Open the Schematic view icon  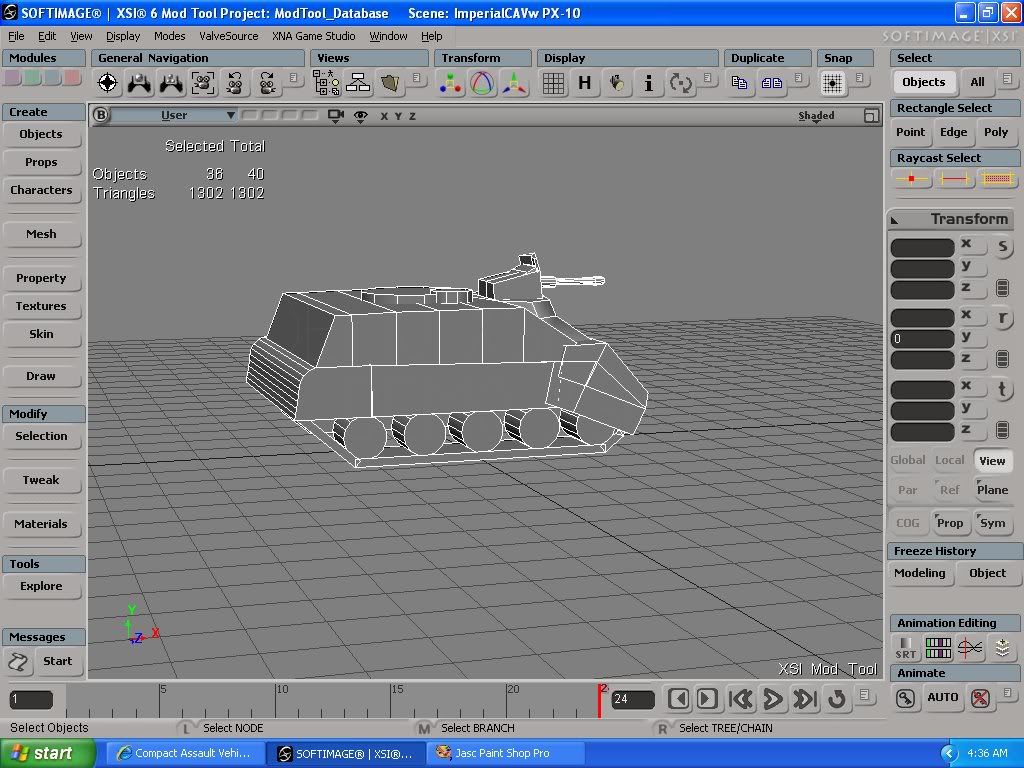(358, 83)
